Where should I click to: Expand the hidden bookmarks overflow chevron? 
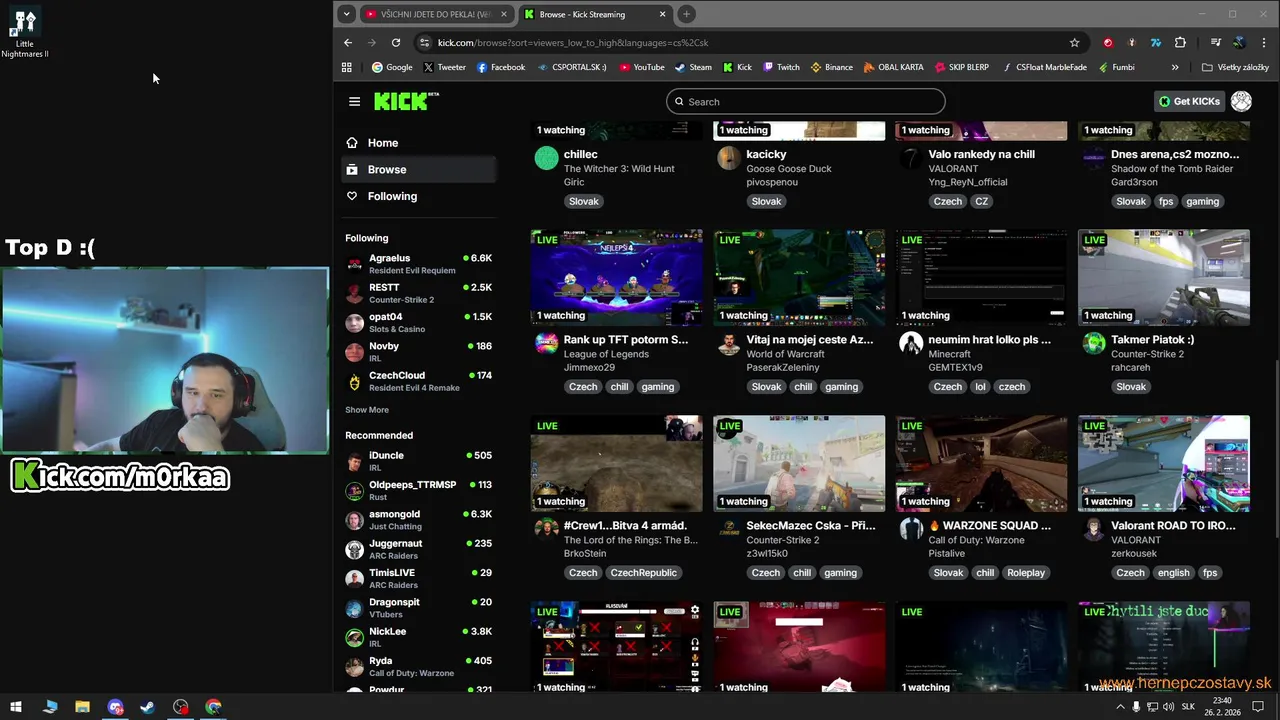coord(1175,67)
